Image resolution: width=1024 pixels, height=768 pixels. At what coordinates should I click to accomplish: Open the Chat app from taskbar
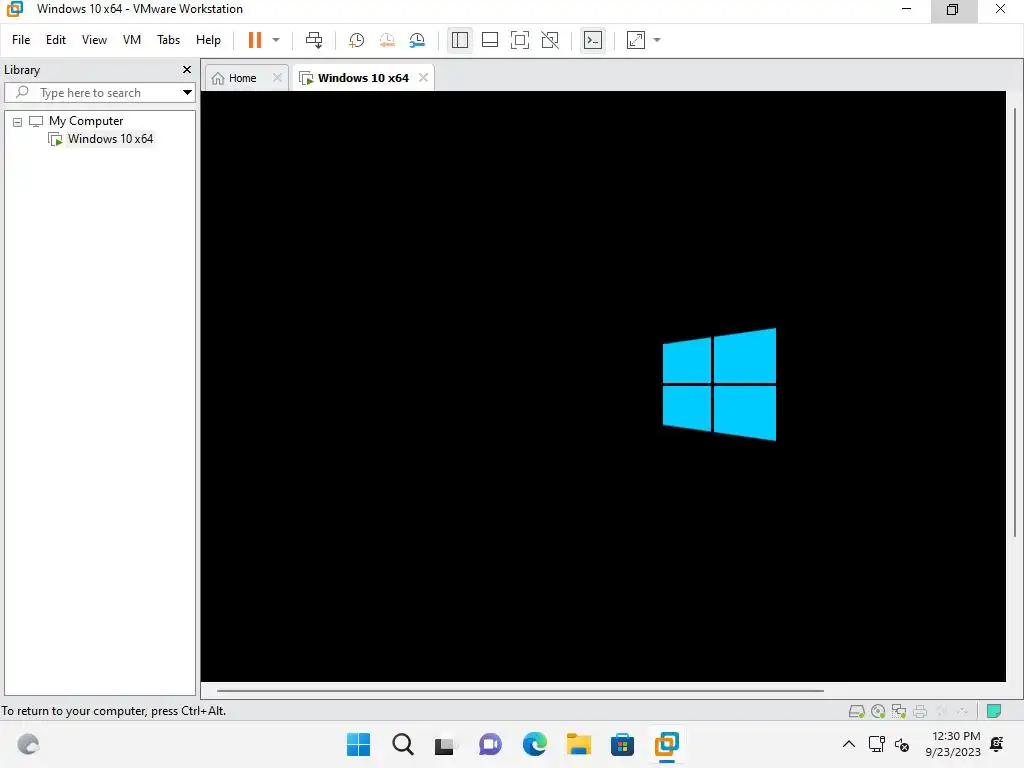pyautogui.click(x=490, y=744)
